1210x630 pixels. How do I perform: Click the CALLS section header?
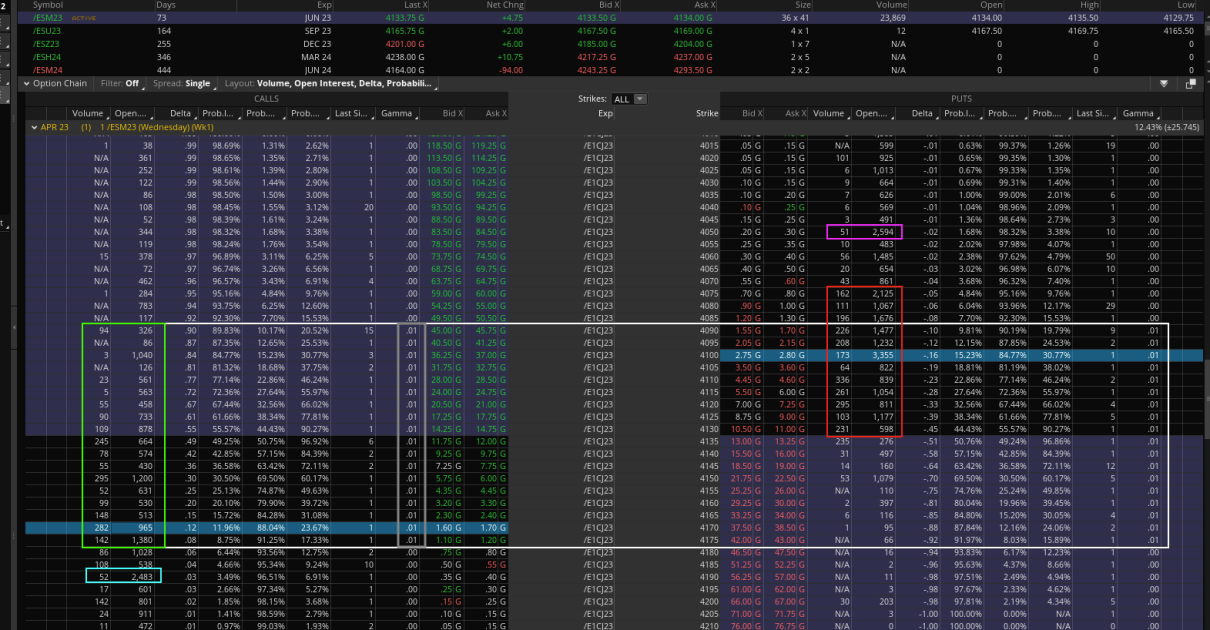click(x=267, y=99)
